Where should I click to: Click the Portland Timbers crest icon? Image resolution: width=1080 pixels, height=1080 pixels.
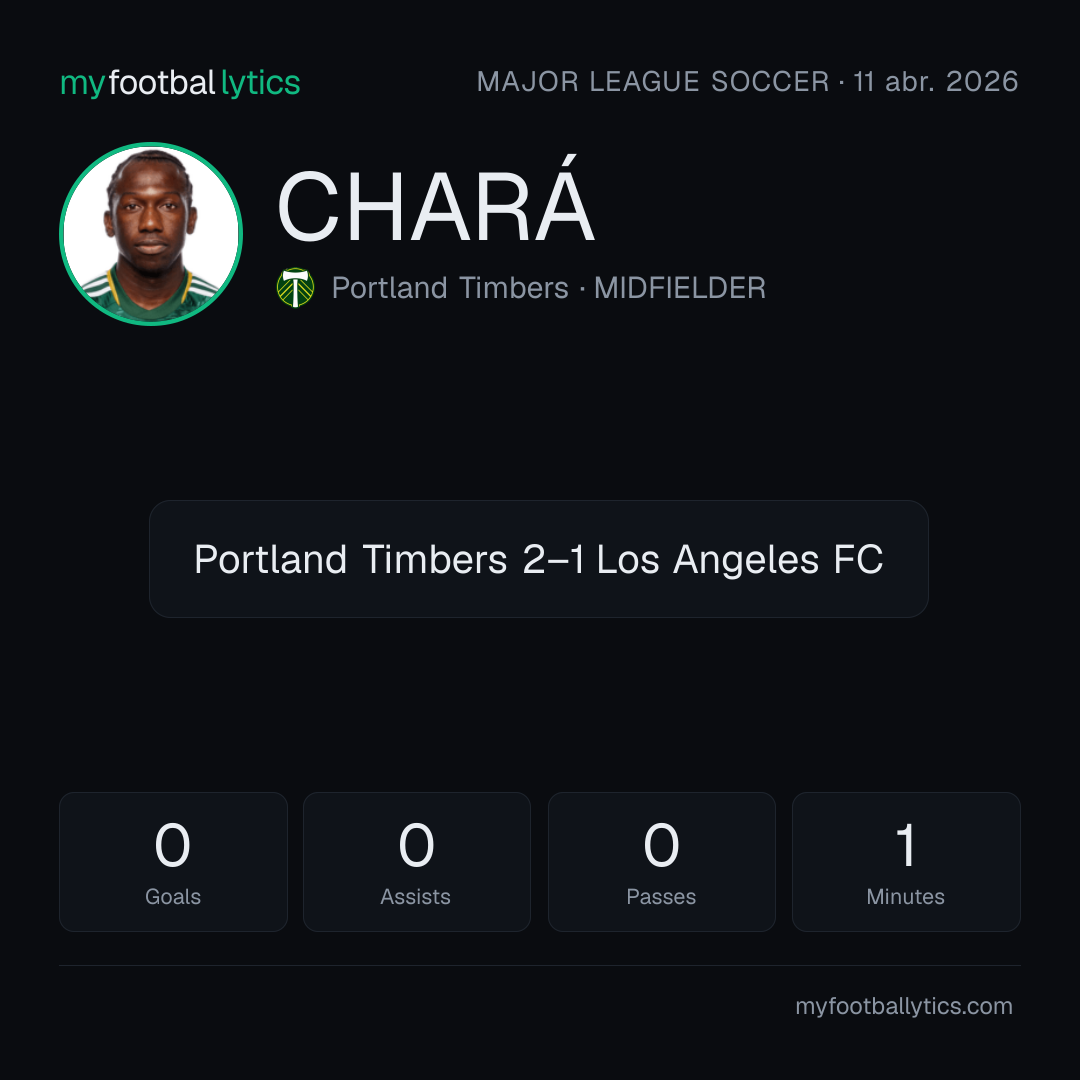(x=295, y=287)
